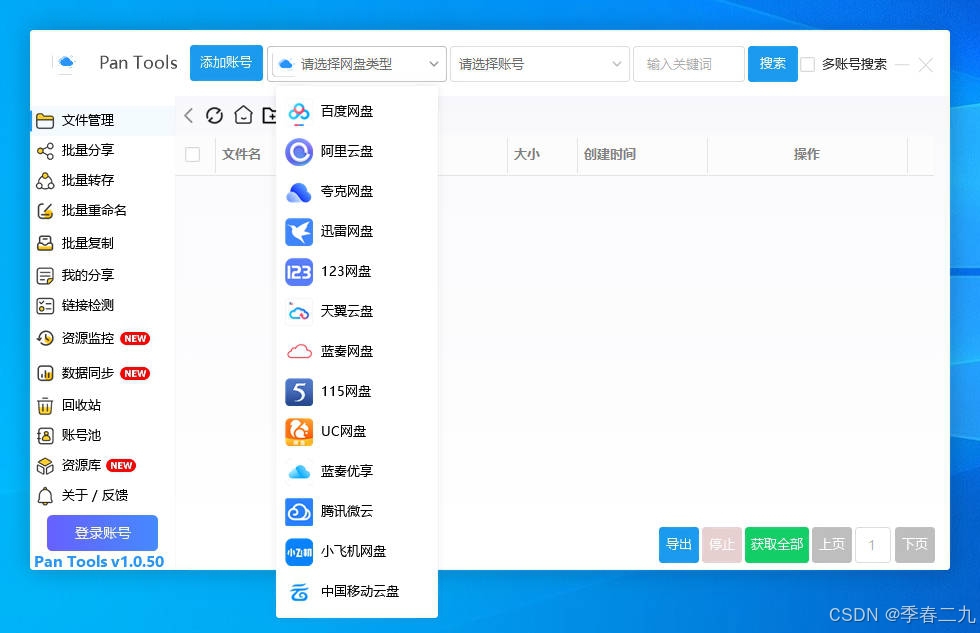Image resolution: width=980 pixels, height=633 pixels.
Task: Open the 文件管理 folder icon
Action: 45,121
